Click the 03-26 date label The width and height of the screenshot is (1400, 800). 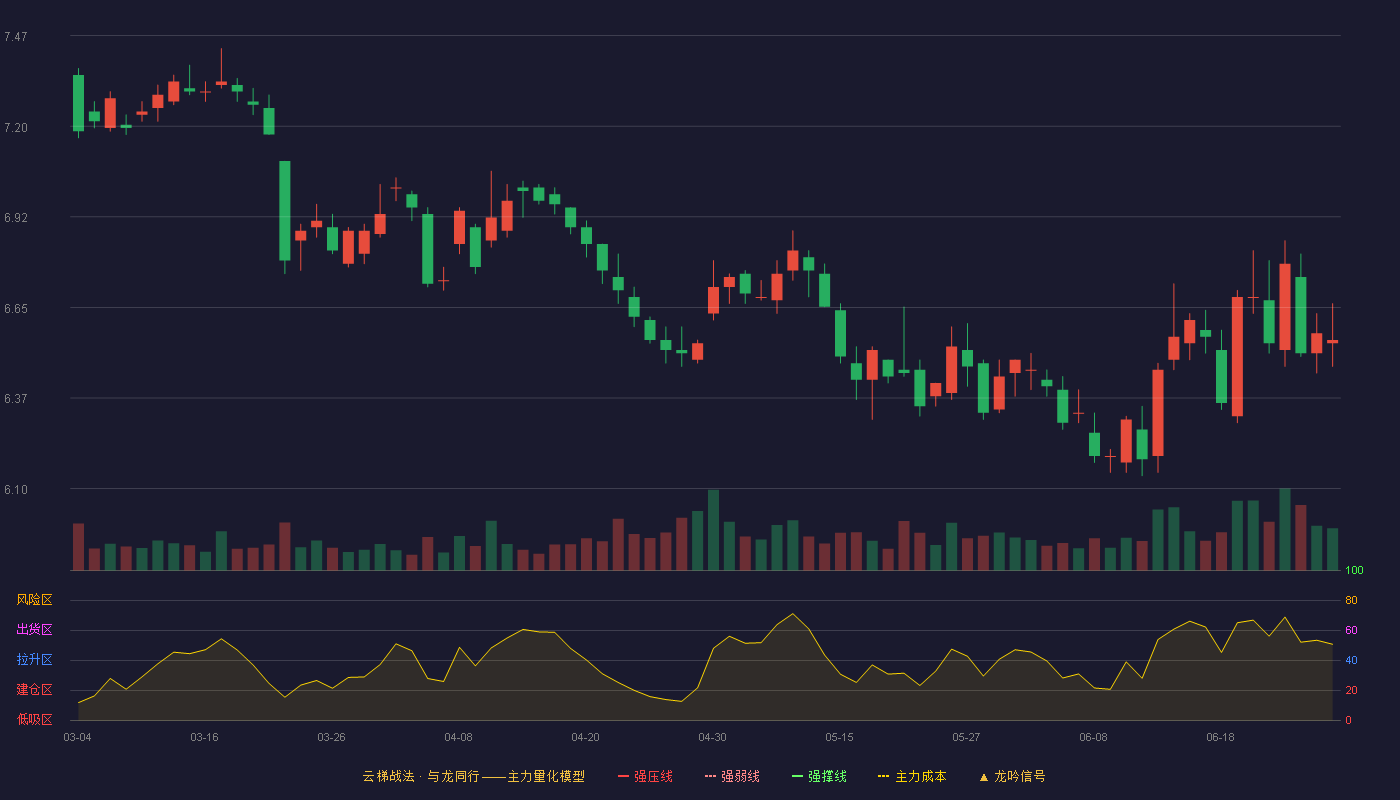[331, 737]
